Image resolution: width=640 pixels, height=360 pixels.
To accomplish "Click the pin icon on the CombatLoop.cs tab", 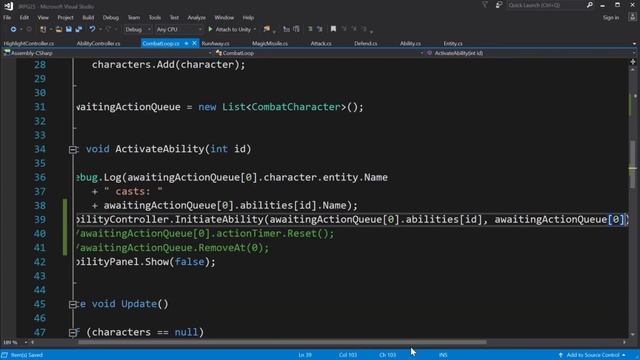I will pyautogui.click(x=186, y=43).
